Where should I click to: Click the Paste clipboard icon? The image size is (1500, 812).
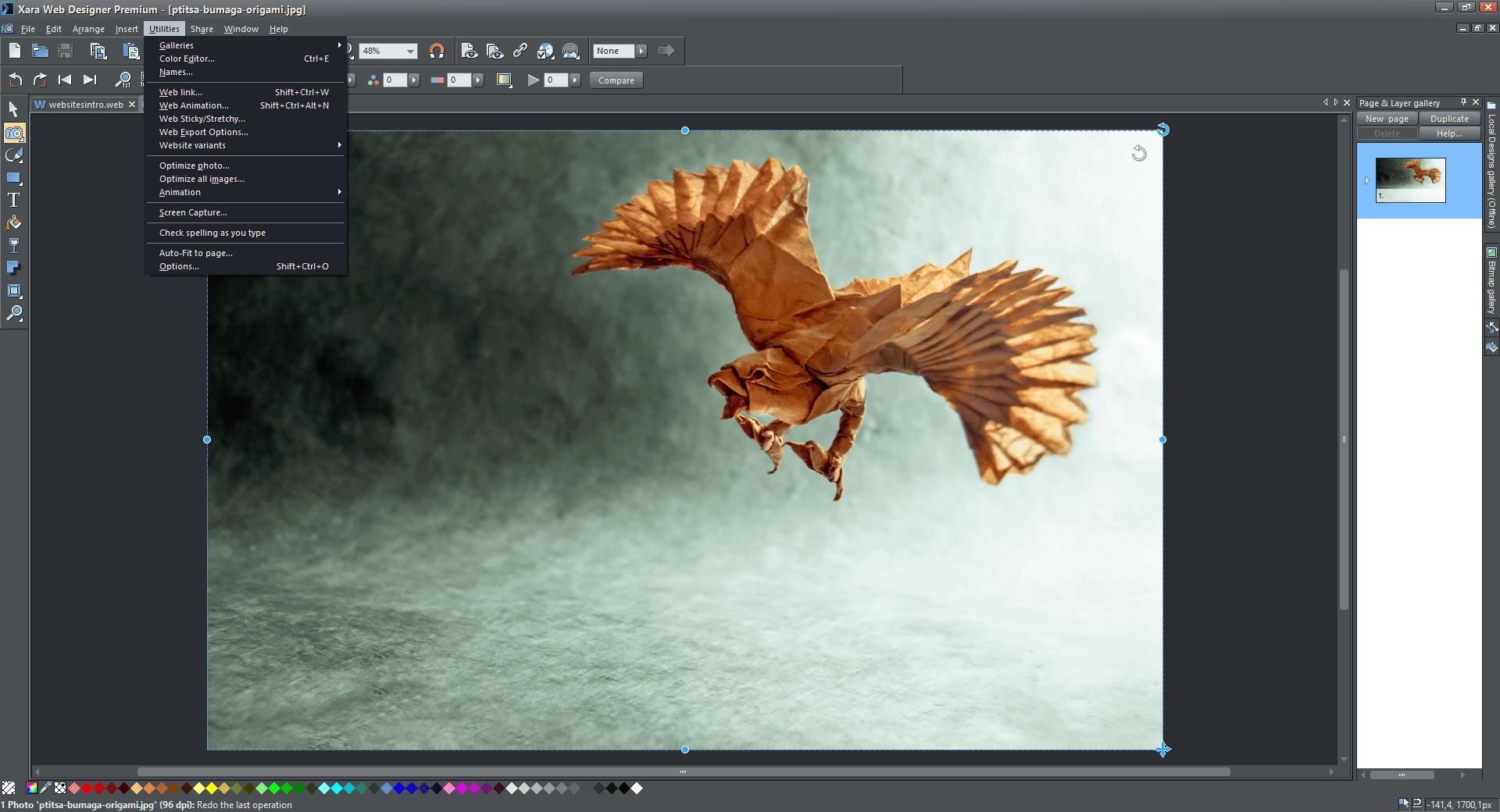(130, 51)
